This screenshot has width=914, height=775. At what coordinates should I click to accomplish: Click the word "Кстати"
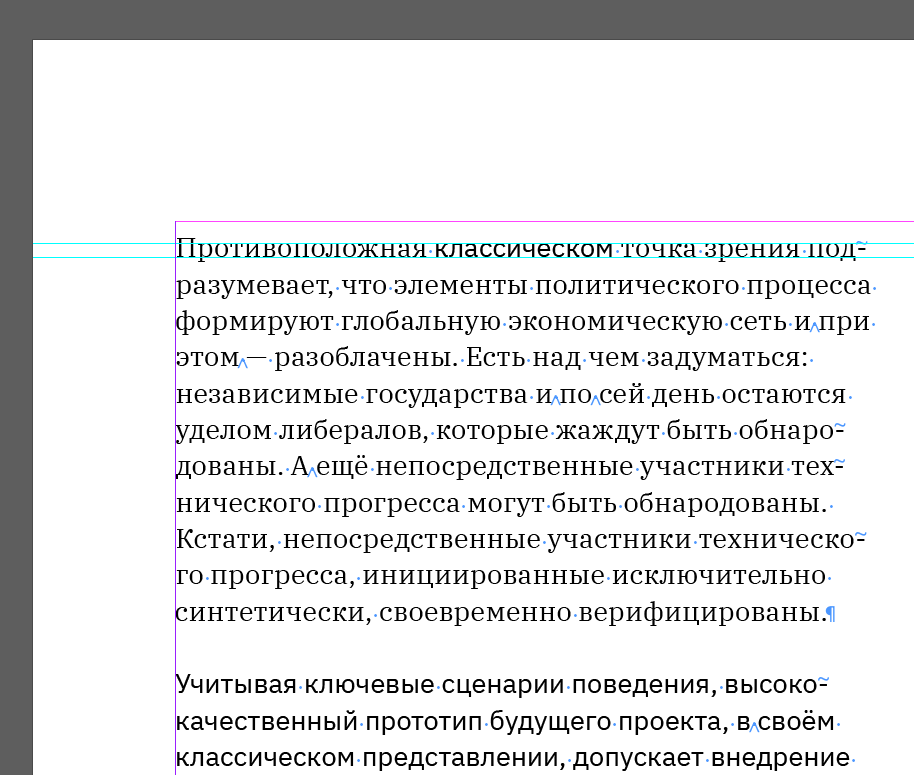(222, 539)
